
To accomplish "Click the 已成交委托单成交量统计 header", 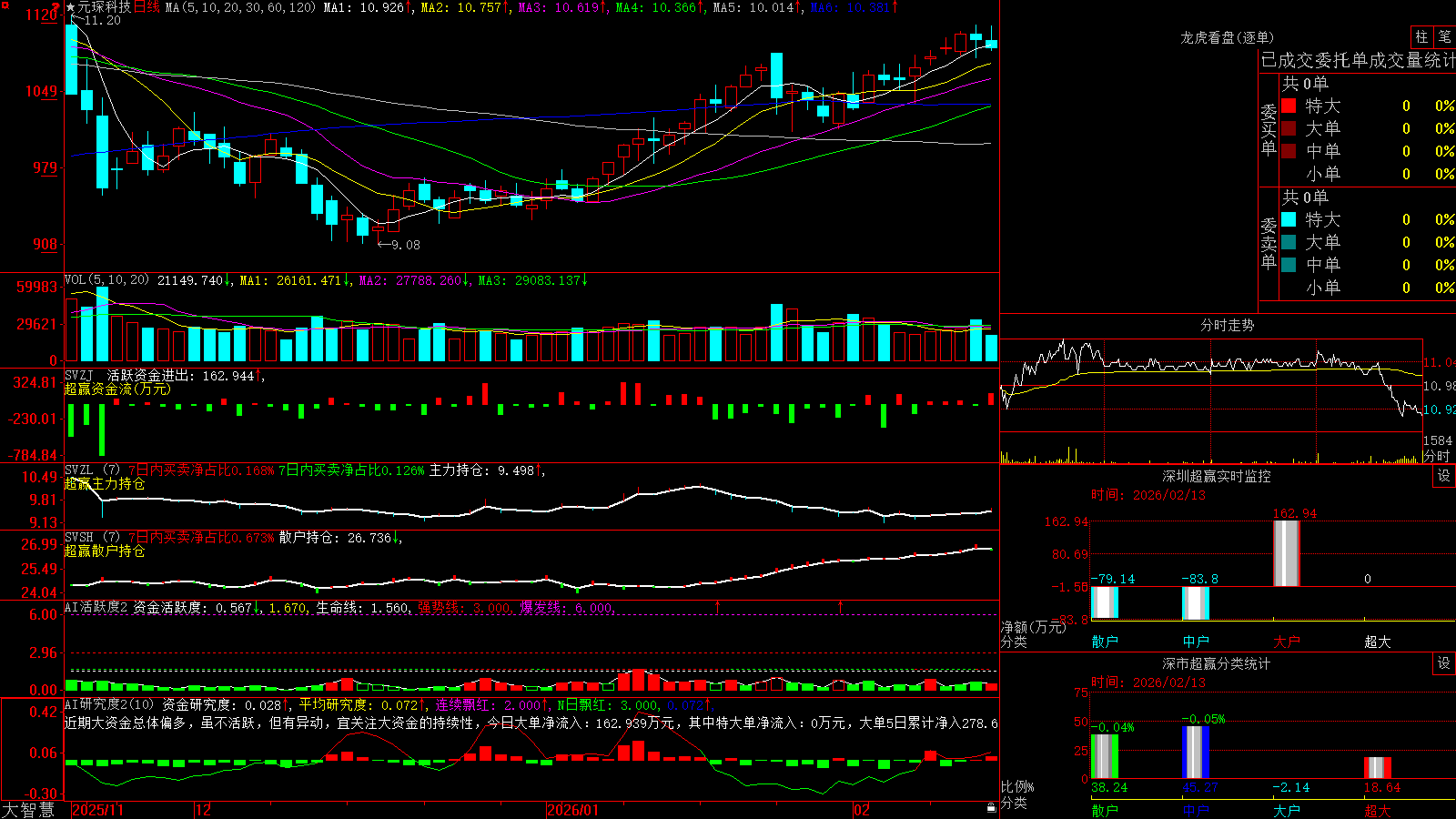I will click(x=1358, y=60).
